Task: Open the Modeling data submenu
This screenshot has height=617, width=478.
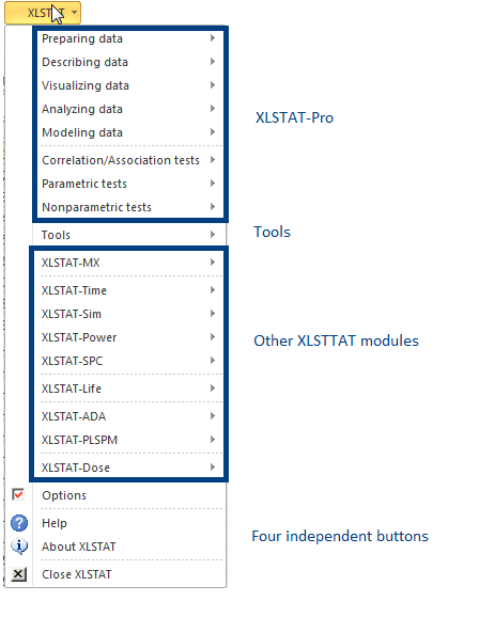Action: [129, 132]
